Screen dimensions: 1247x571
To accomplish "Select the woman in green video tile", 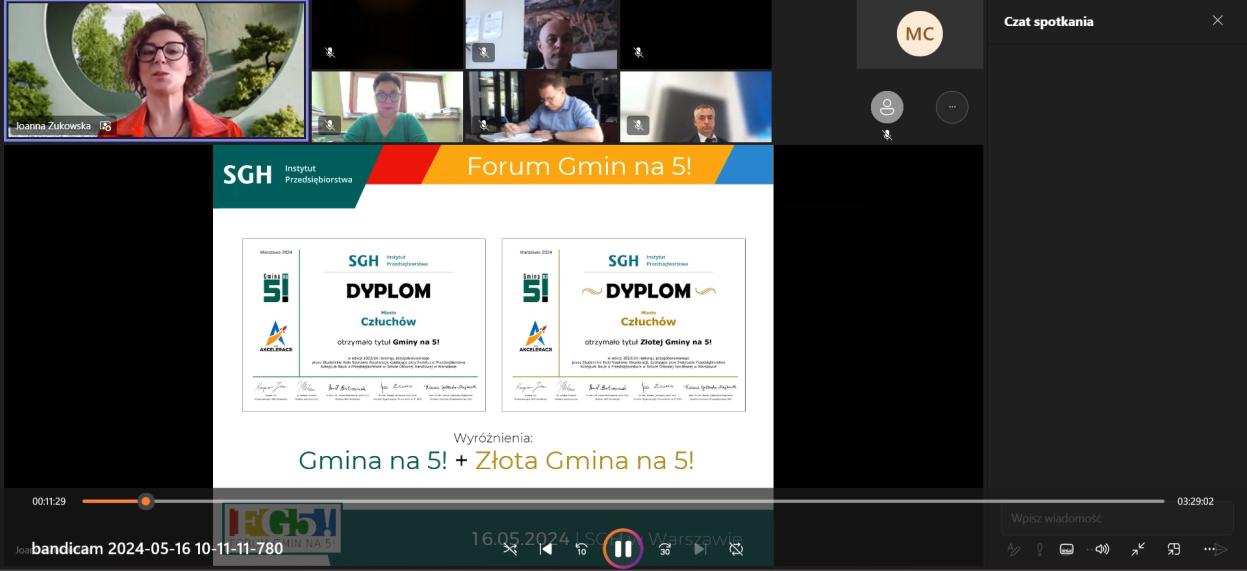I will click(x=387, y=106).
